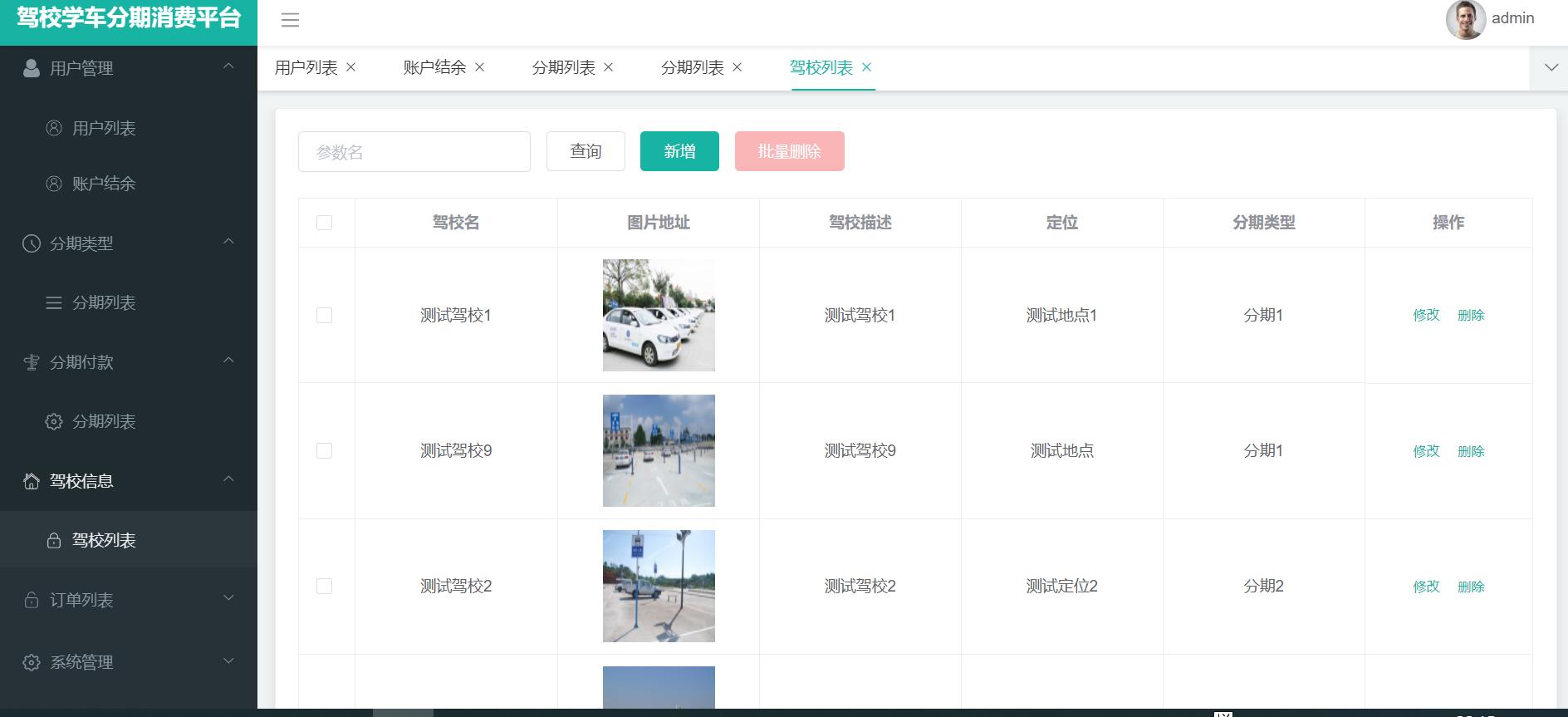The width and height of the screenshot is (1568, 717).
Task: Click the 用户列表 sidebar item icon
Action: (54, 128)
